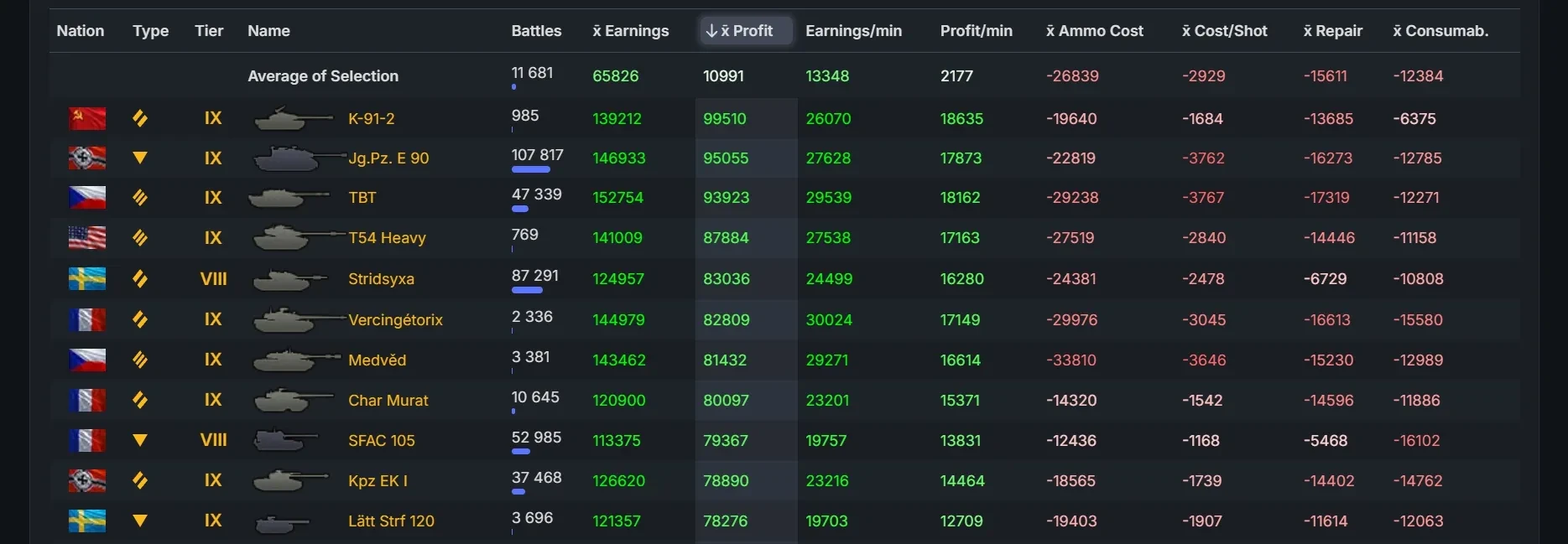Click the Swedish flag next to Stridsyxa
This screenshot has height=544, width=1568.
point(87,278)
